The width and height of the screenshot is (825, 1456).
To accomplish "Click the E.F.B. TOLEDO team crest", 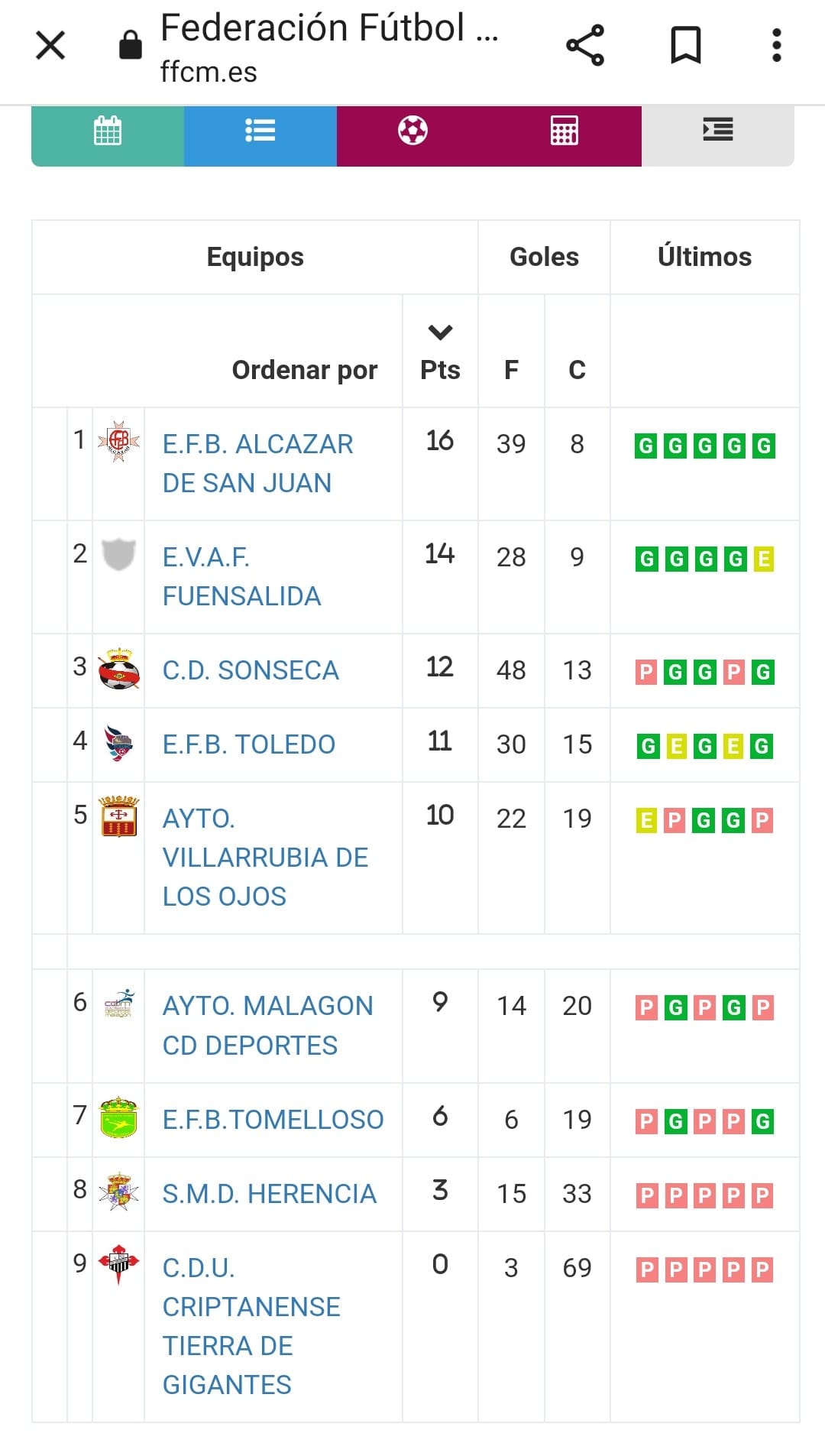I will 118,743.
